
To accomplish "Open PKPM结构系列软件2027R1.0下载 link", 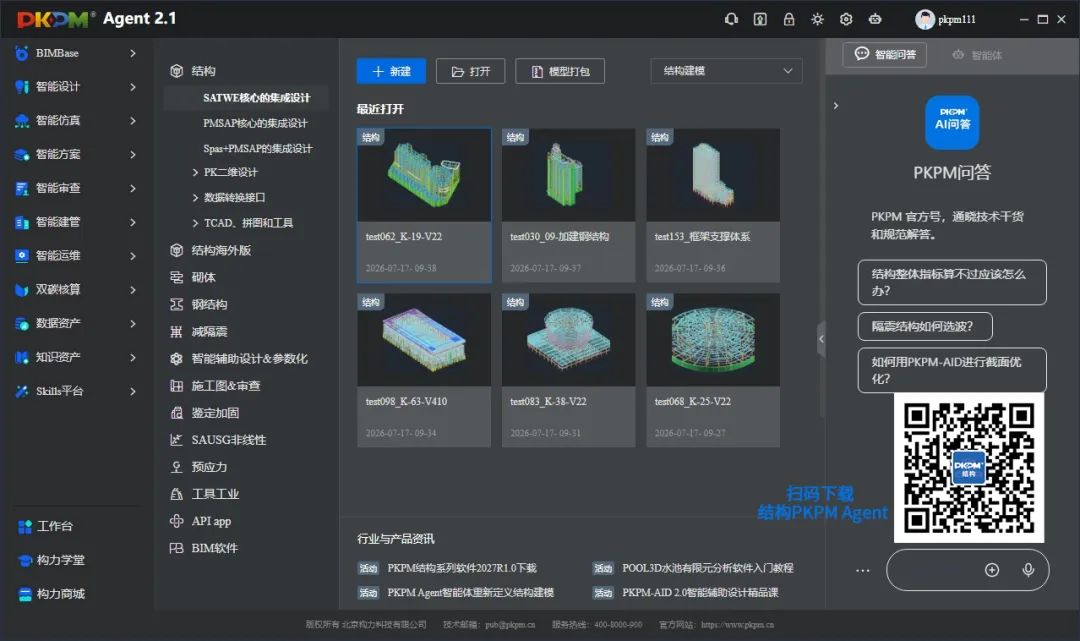I will pyautogui.click(x=461, y=568).
